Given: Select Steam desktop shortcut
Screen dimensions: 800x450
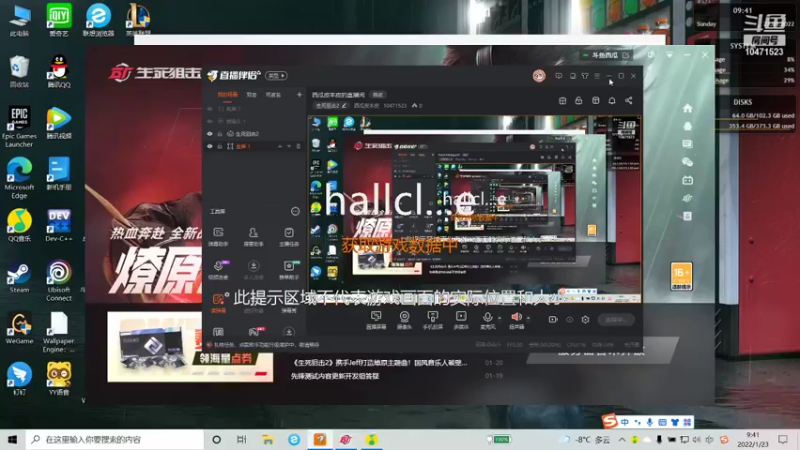Looking at the screenshot, I should [x=19, y=278].
